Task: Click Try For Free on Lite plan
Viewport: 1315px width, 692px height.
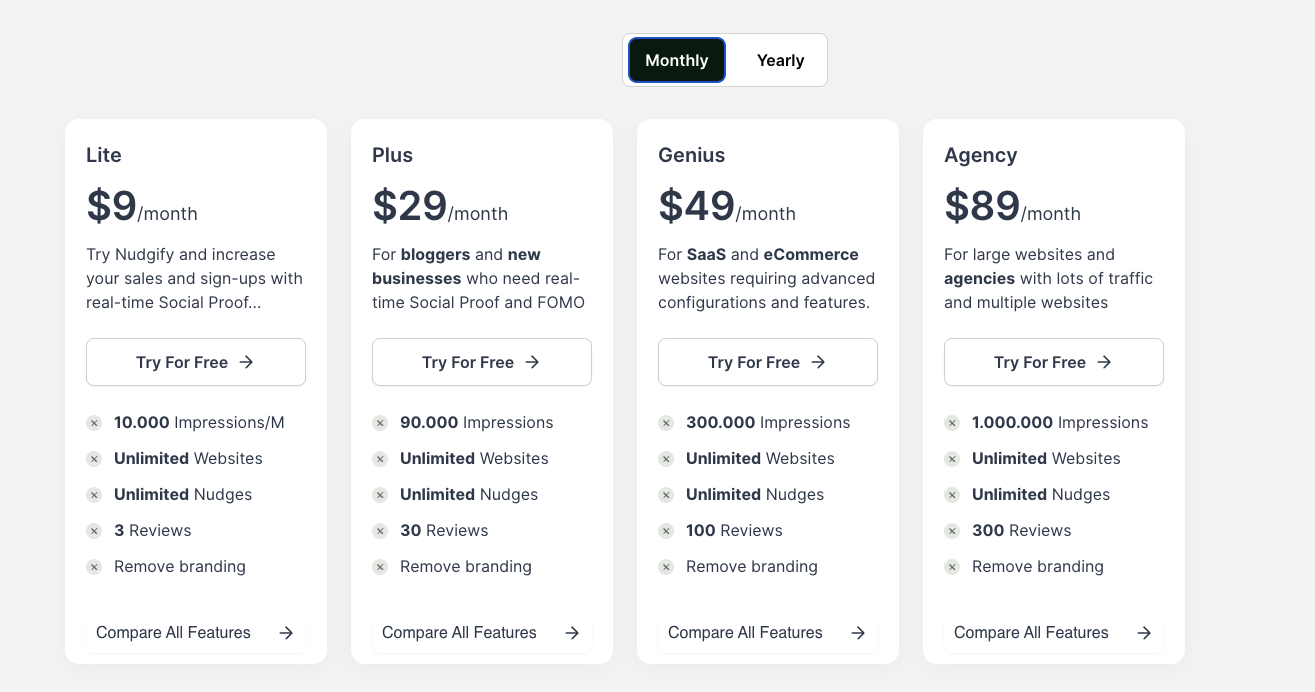Action: (196, 362)
